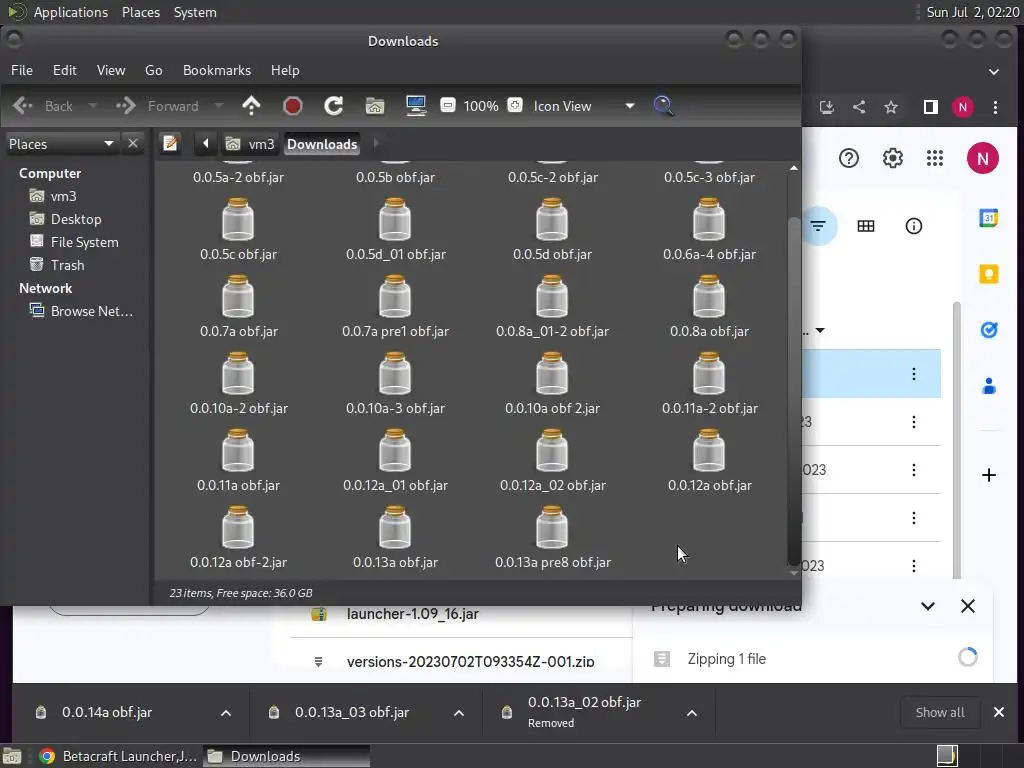The height and width of the screenshot is (768, 1024).
Task: Close the Chrome downloads bar
Action: (x=999, y=712)
